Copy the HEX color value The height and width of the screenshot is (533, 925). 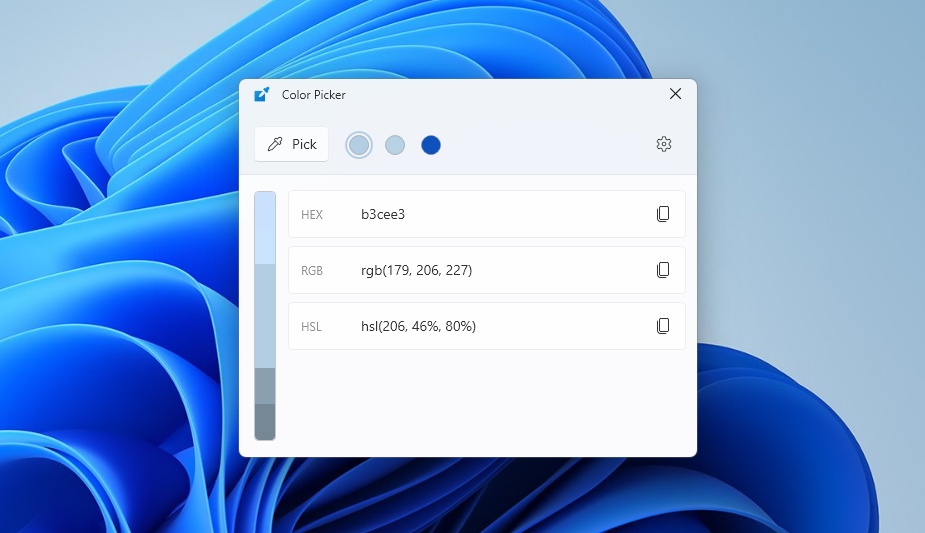[662, 214]
